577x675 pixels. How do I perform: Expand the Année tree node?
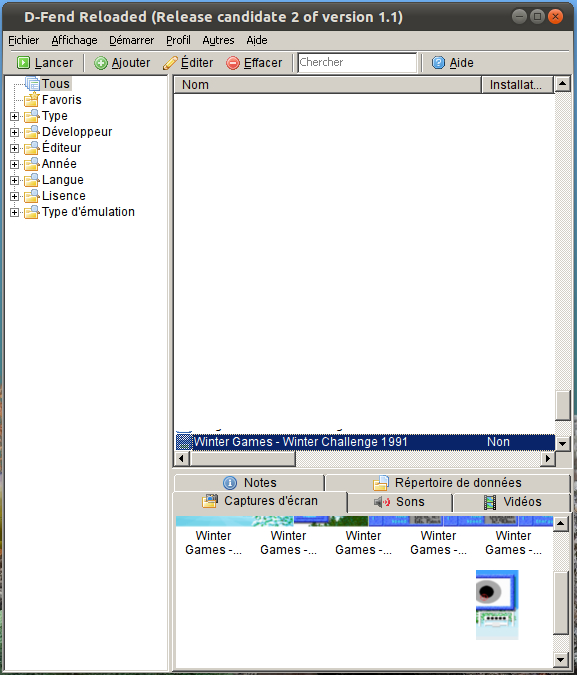tap(14, 164)
